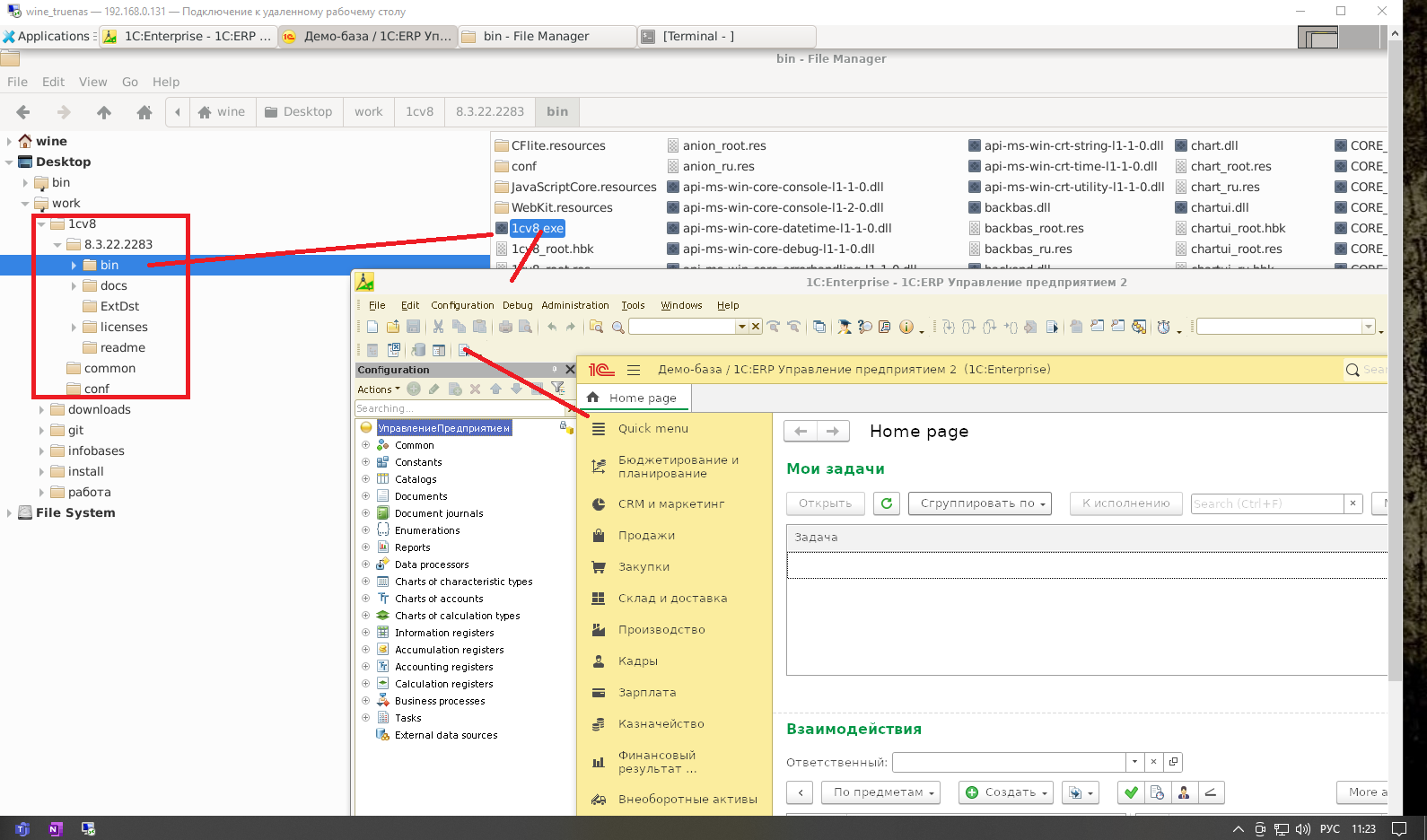Click the stopwatch performance icon in Designer toolbar

[1163, 327]
